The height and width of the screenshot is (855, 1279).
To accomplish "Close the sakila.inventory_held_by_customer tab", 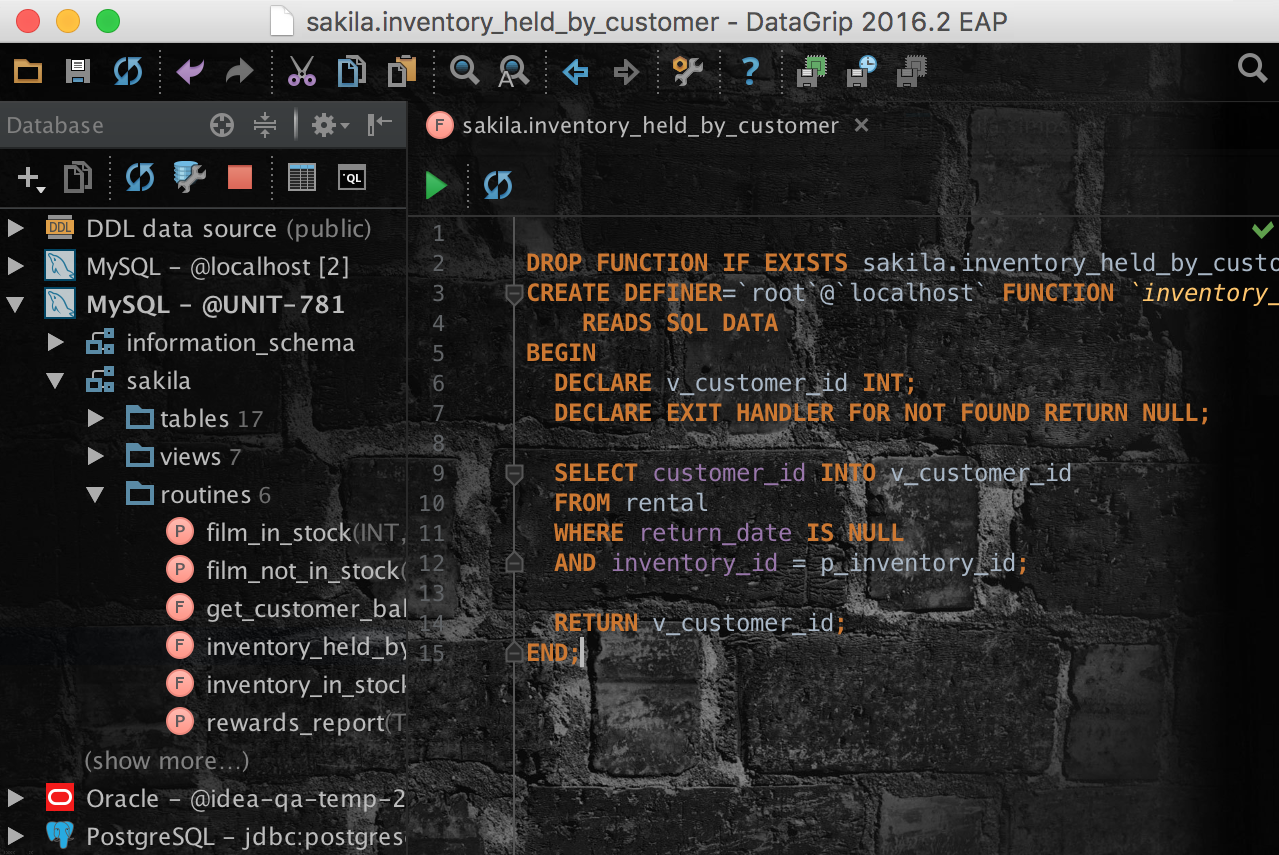I will tap(861, 125).
